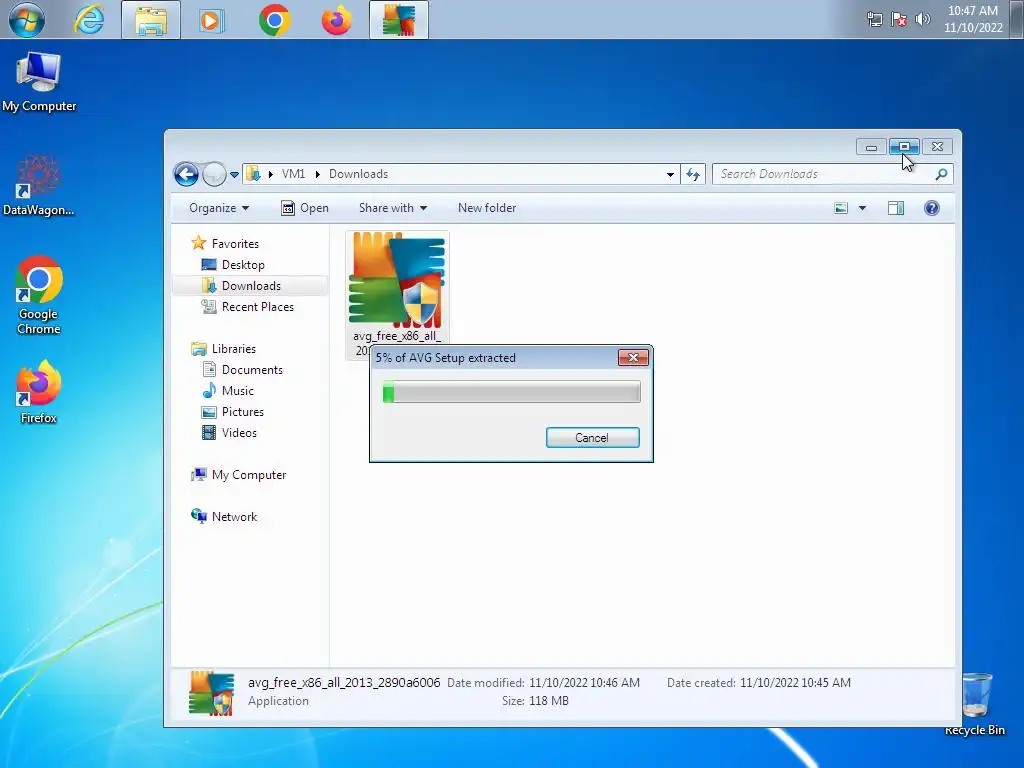Open Windows Media Player from taskbar
Viewport: 1024px width, 768px height.
pyautogui.click(x=212, y=20)
